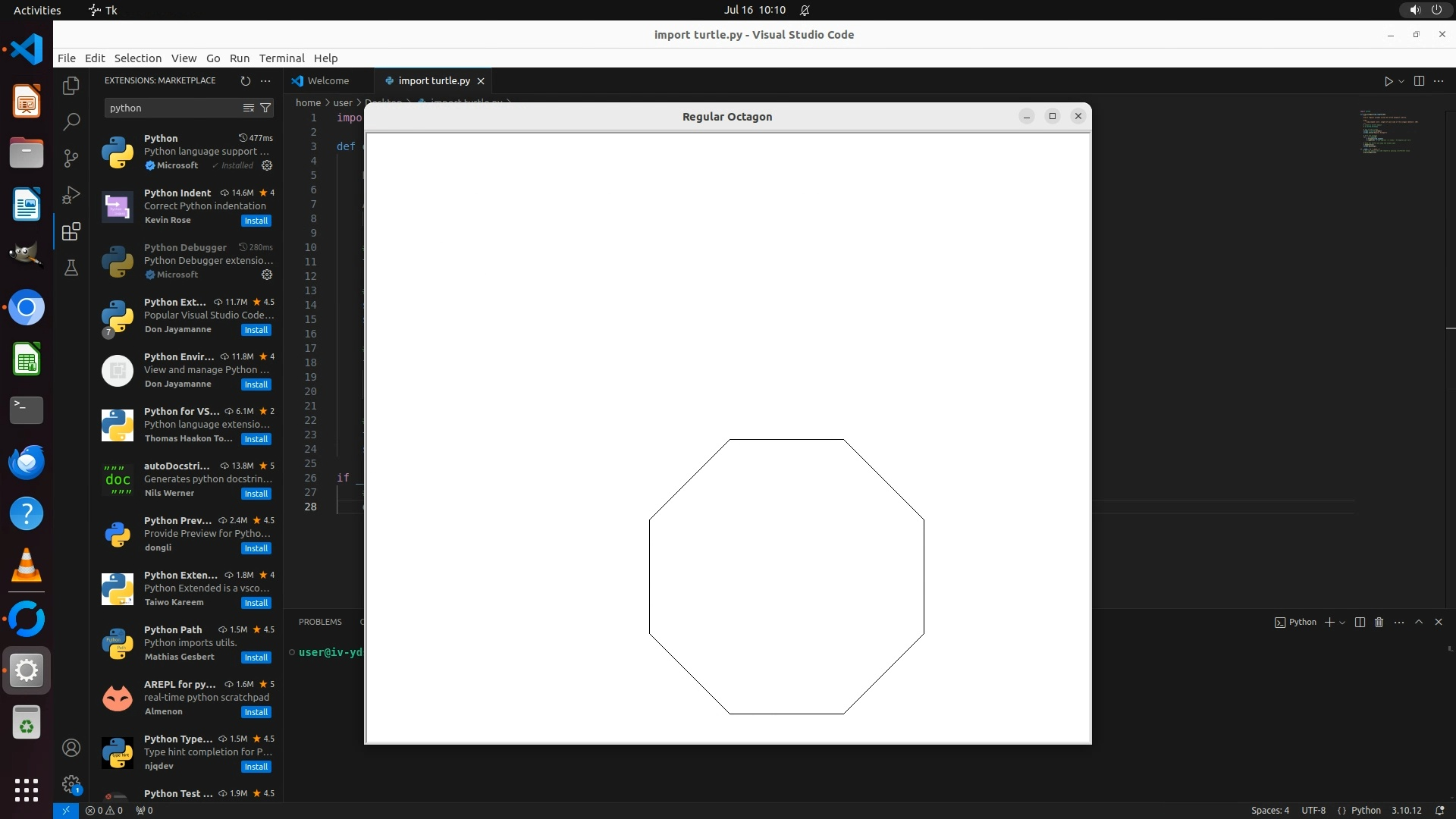Screen dimensions: 1456x819
Task: Click the kill terminal trash icon
Action: pos(1379,622)
